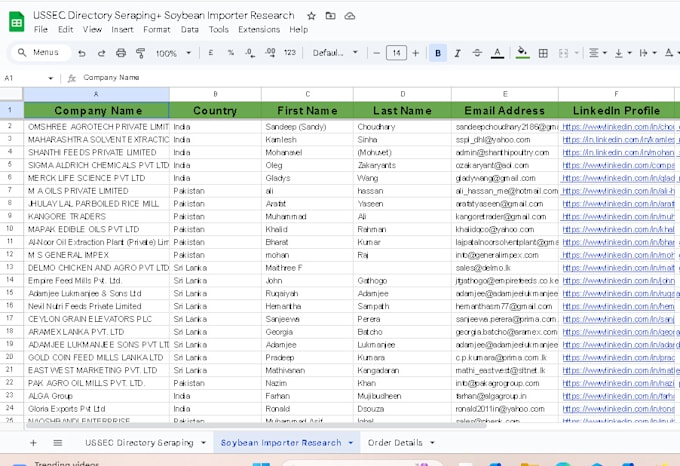Click the font size field showing 14

tap(396, 53)
